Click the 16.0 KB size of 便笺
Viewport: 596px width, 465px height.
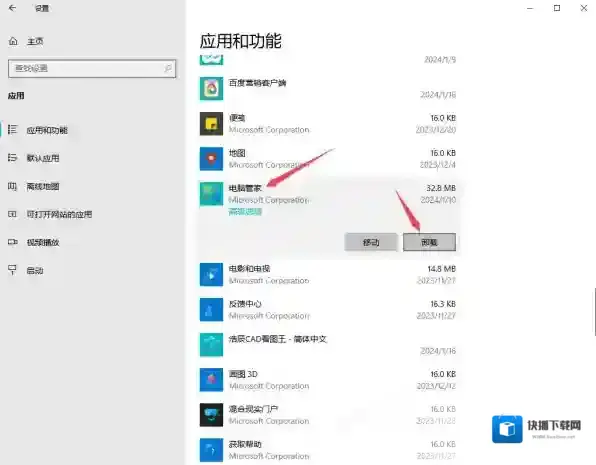[x=443, y=118]
